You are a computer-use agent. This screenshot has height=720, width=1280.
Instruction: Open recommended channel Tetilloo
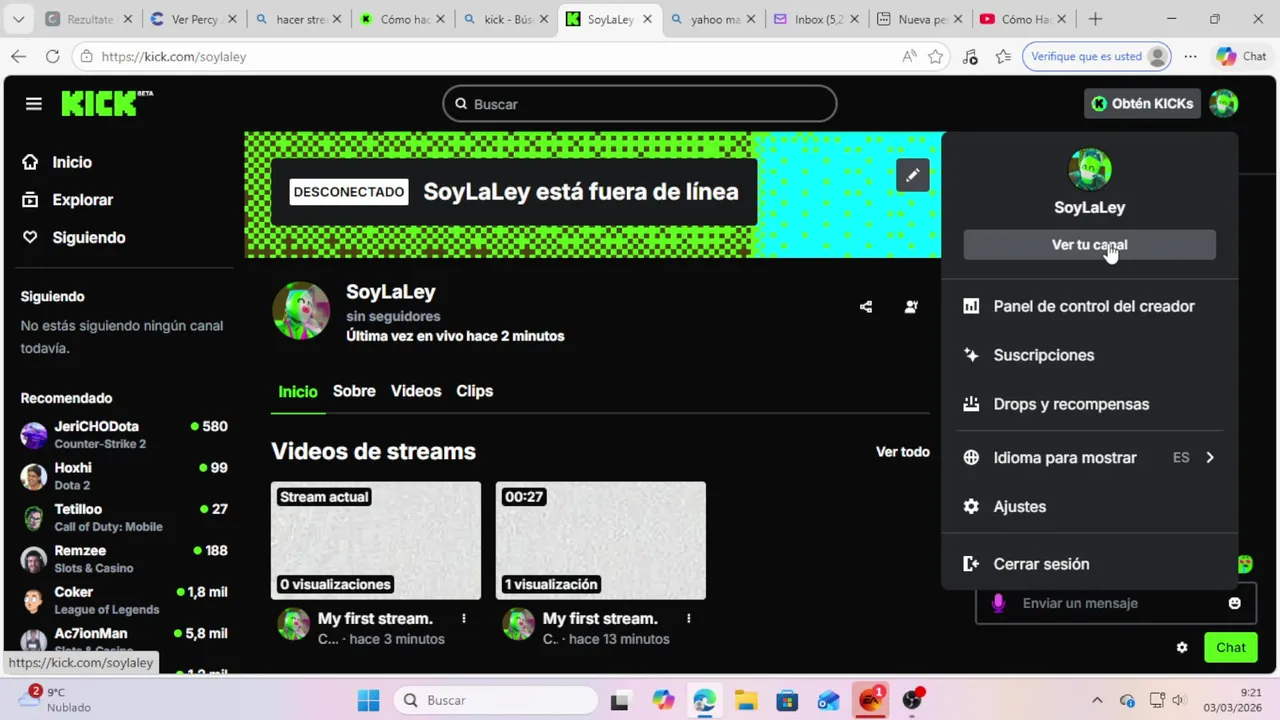[x=124, y=517]
